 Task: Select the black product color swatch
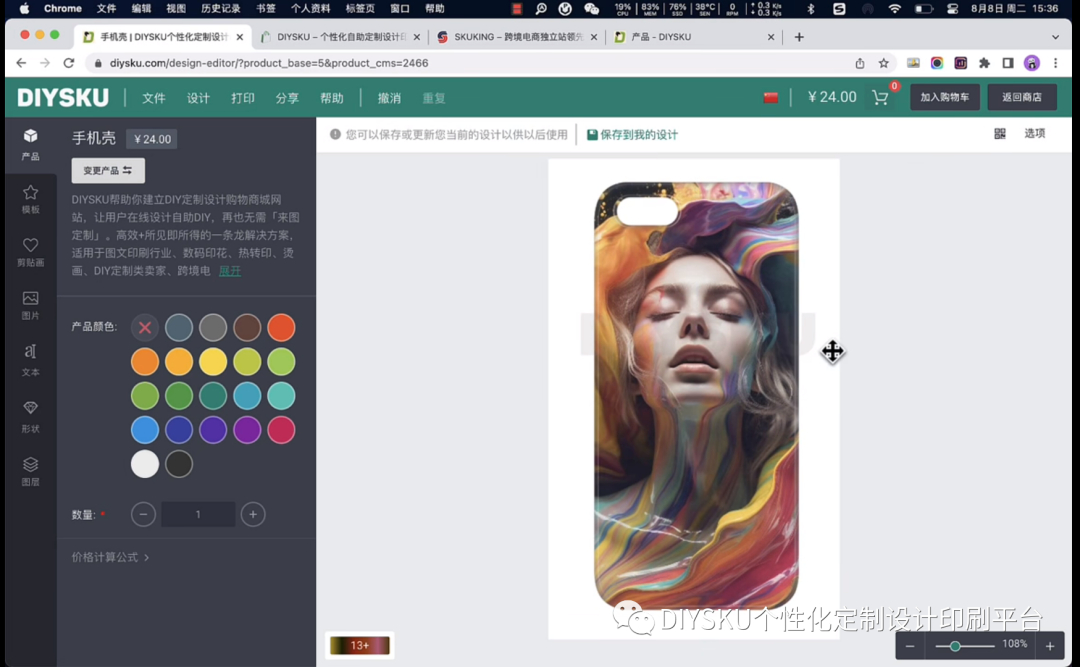point(179,464)
